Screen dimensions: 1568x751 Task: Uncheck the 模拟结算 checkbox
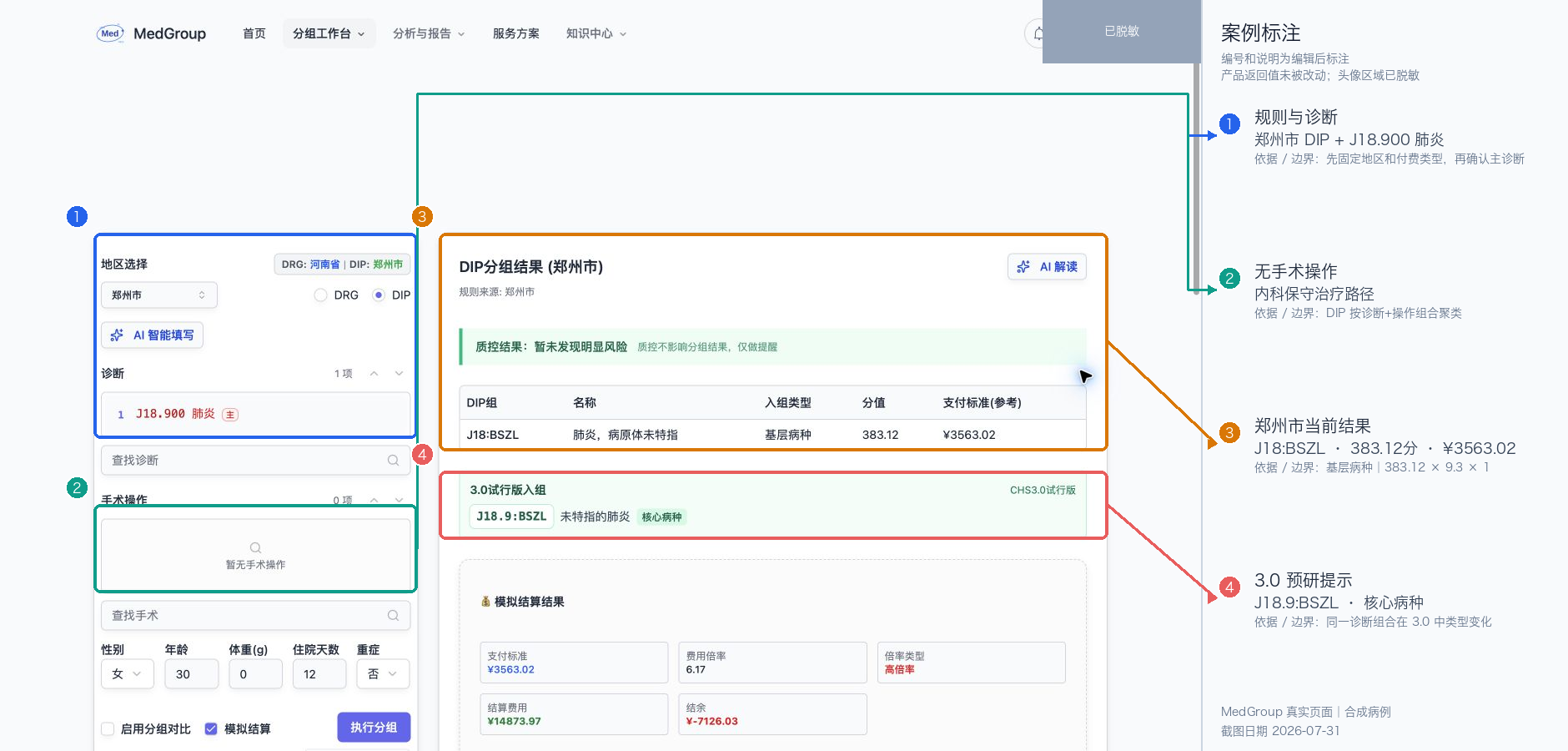211,729
